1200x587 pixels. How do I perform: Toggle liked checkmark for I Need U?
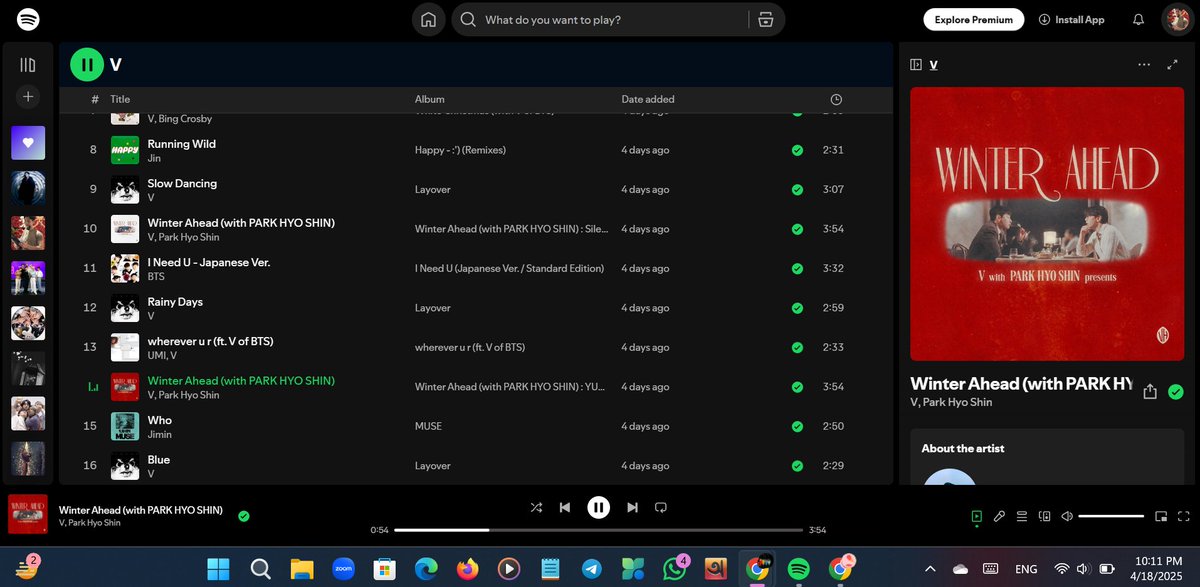pyautogui.click(x=797, y=268)
